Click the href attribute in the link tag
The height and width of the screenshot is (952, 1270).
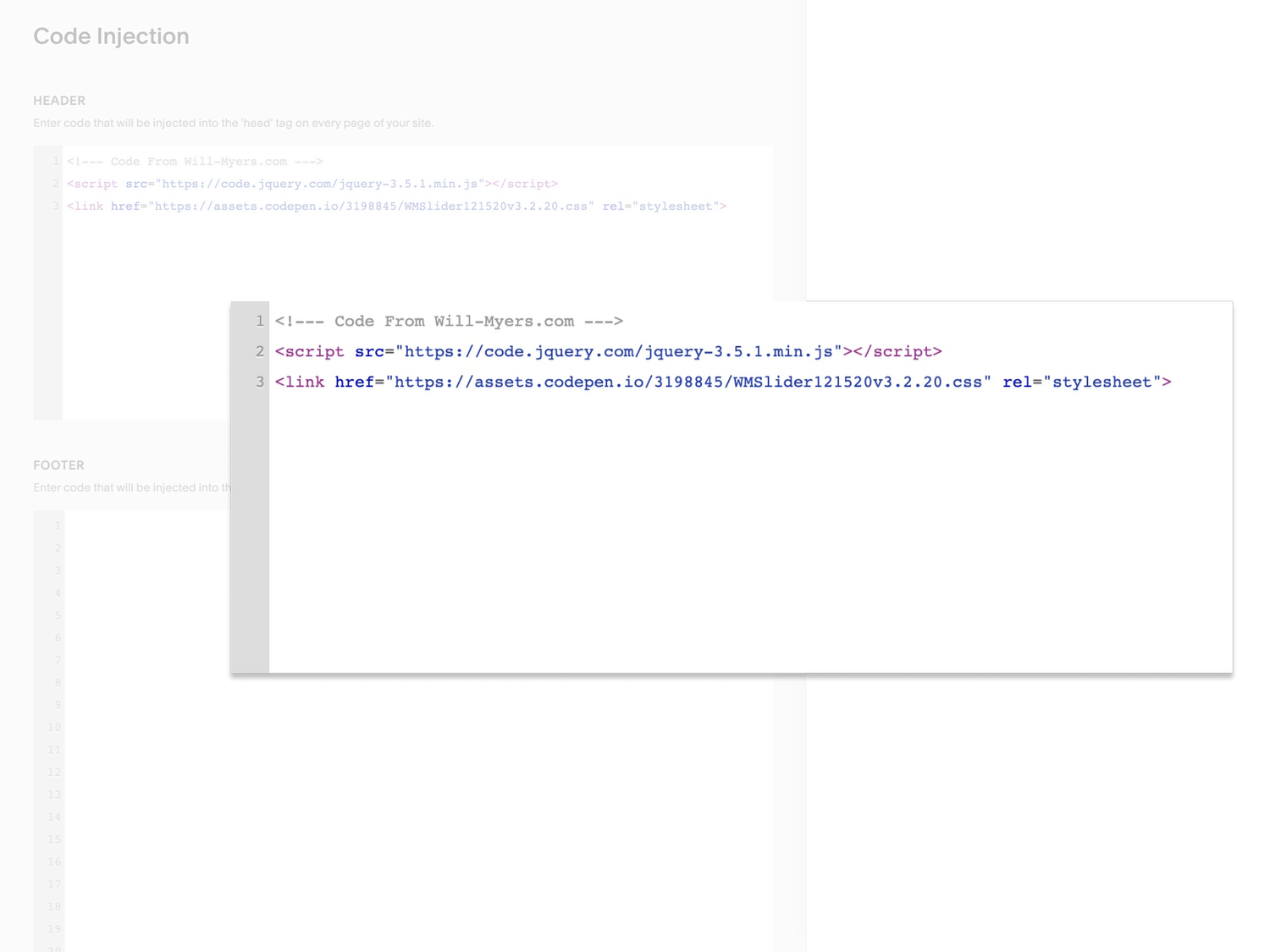(125, 206)
